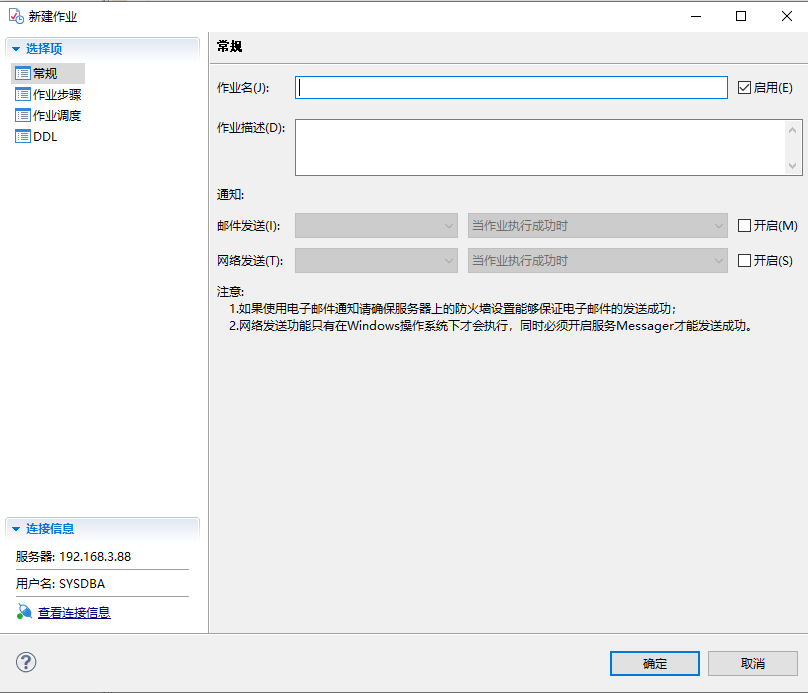The image size is (808, 693).
Task: Collapse the 选择项 section
Action: coord(16,49)
